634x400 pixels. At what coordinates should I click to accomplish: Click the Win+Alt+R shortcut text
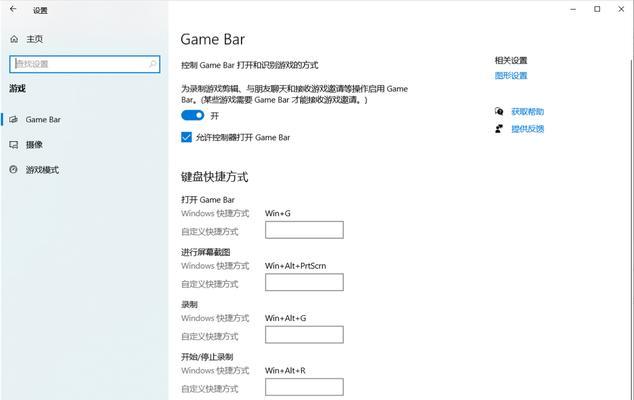click(285, 370)
